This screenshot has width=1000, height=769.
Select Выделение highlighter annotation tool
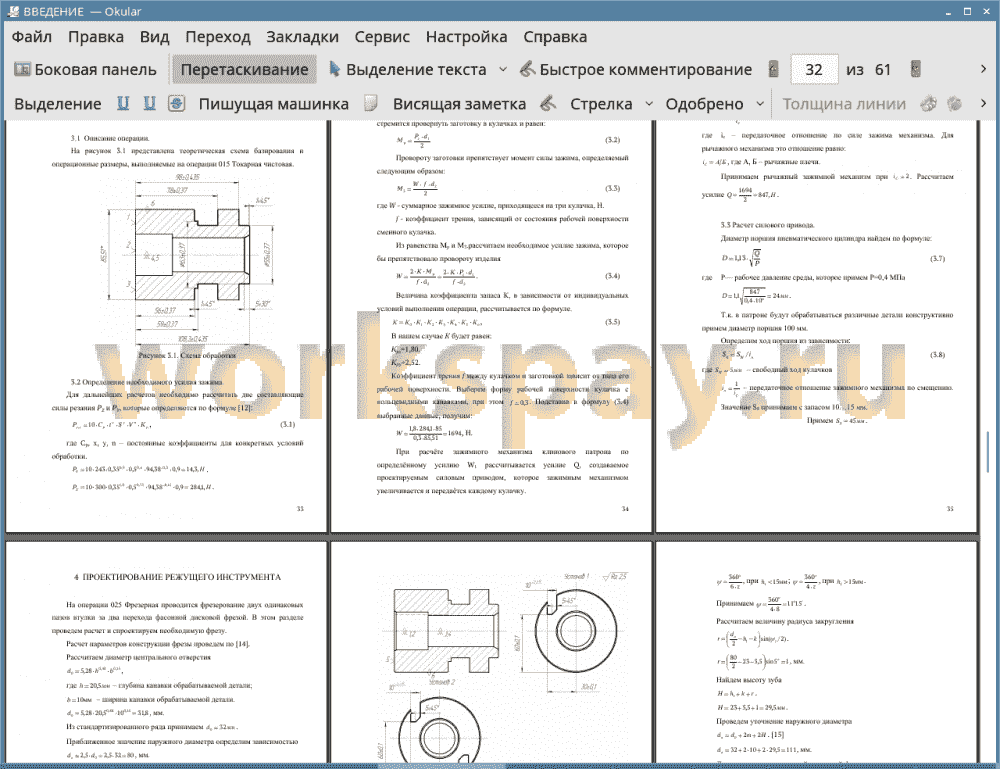click(58, 104)
